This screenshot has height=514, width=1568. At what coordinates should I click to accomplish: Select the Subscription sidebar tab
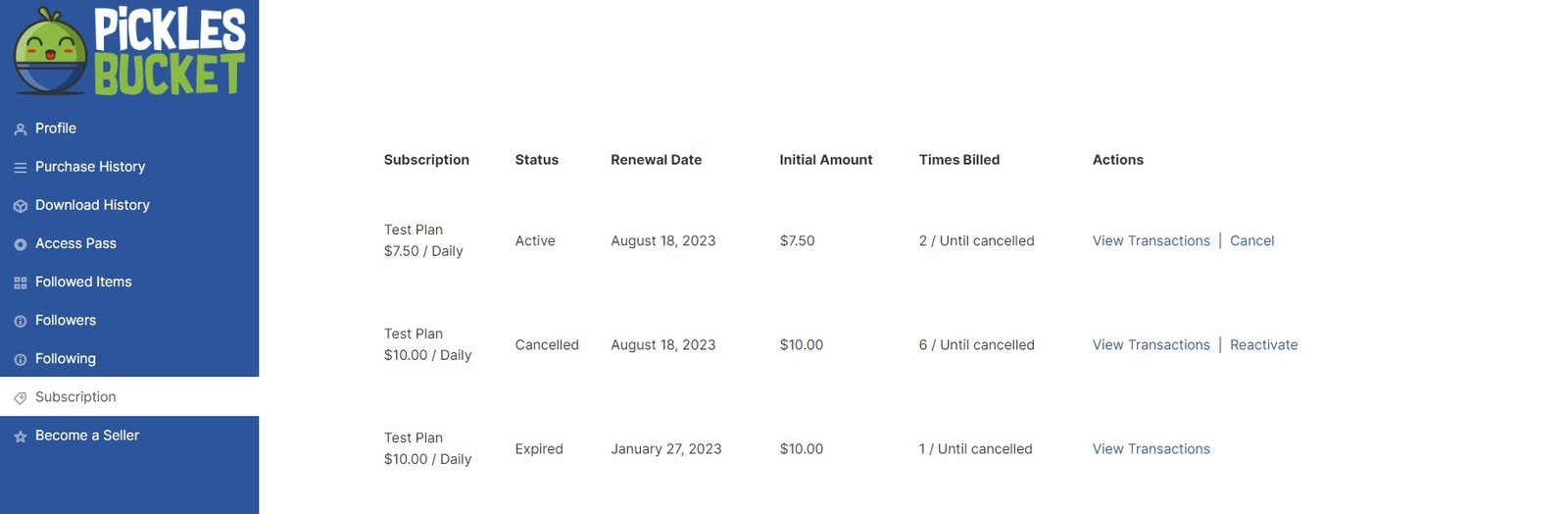click(75, 397)
